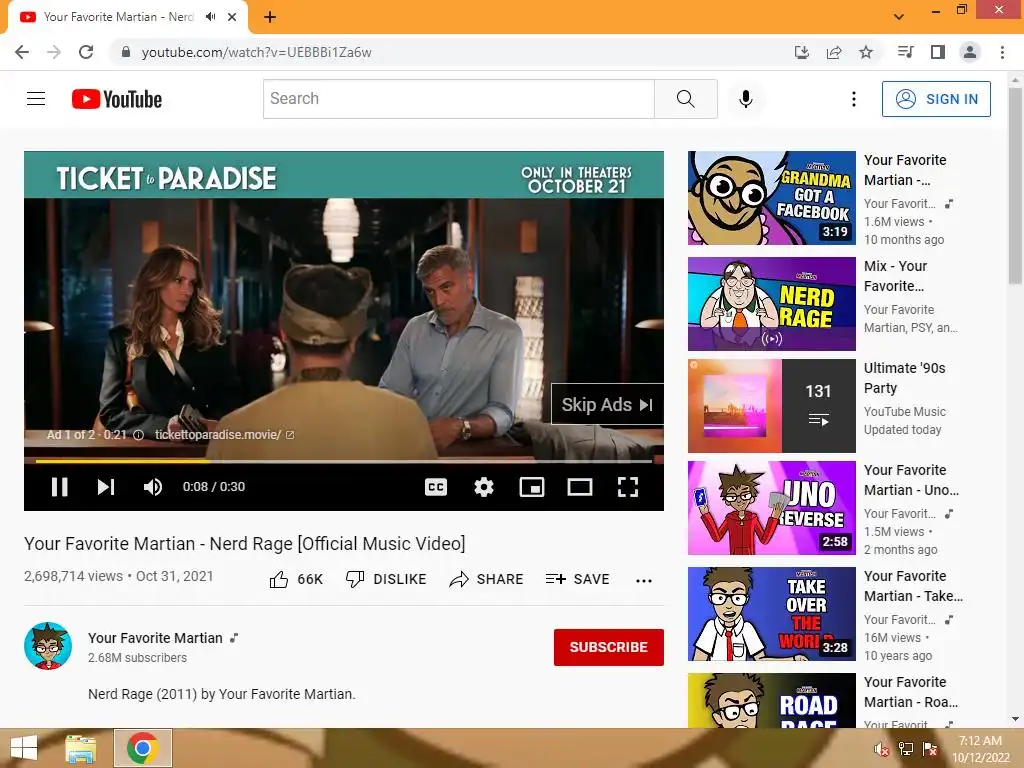Skip to next video using next button
Viewport: 1024px width, 768px height.
pos(106,487)
